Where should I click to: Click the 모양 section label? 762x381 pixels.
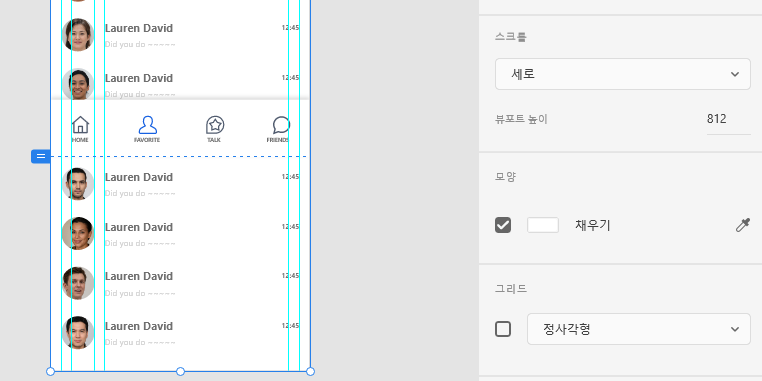pos(505,176)
